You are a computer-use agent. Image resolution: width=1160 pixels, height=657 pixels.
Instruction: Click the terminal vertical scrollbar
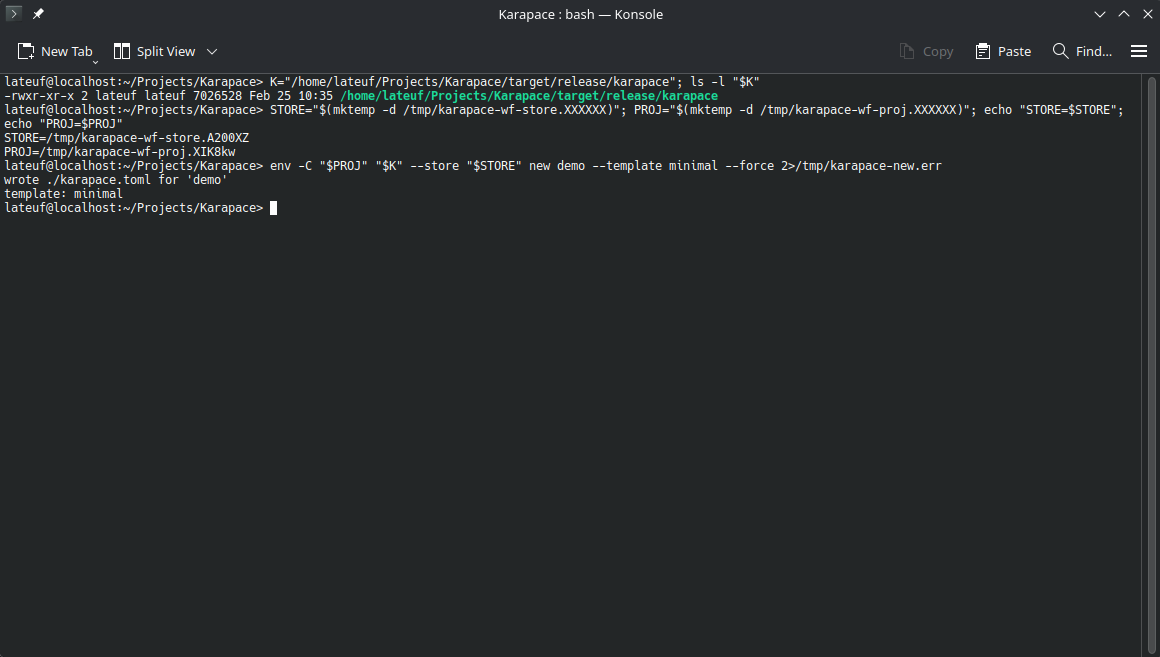tap(1150, 360)
